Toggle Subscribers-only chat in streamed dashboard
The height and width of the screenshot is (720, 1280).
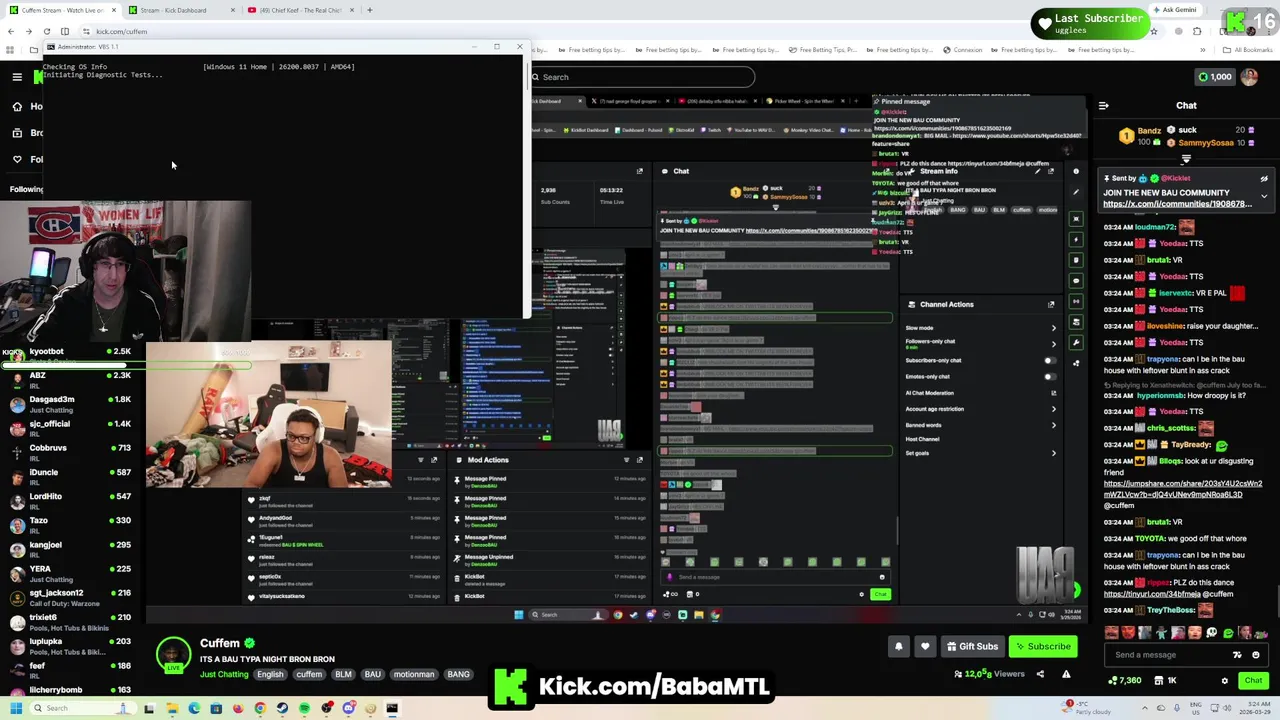point(1049,360)
